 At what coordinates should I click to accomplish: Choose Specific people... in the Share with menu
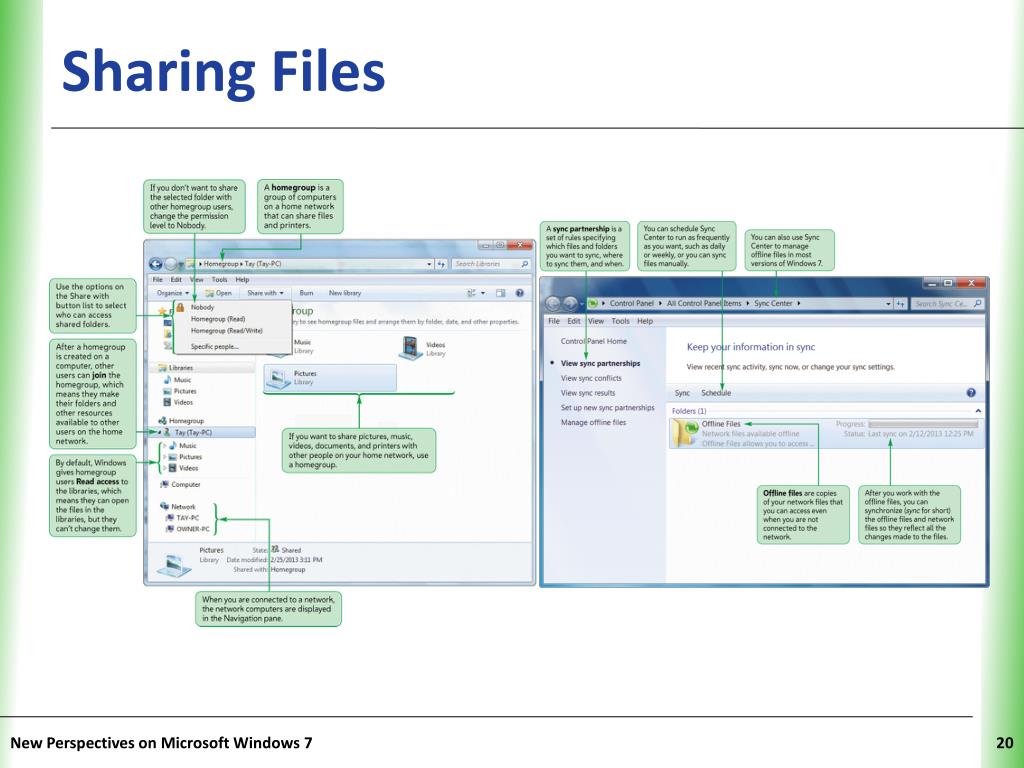214,347
